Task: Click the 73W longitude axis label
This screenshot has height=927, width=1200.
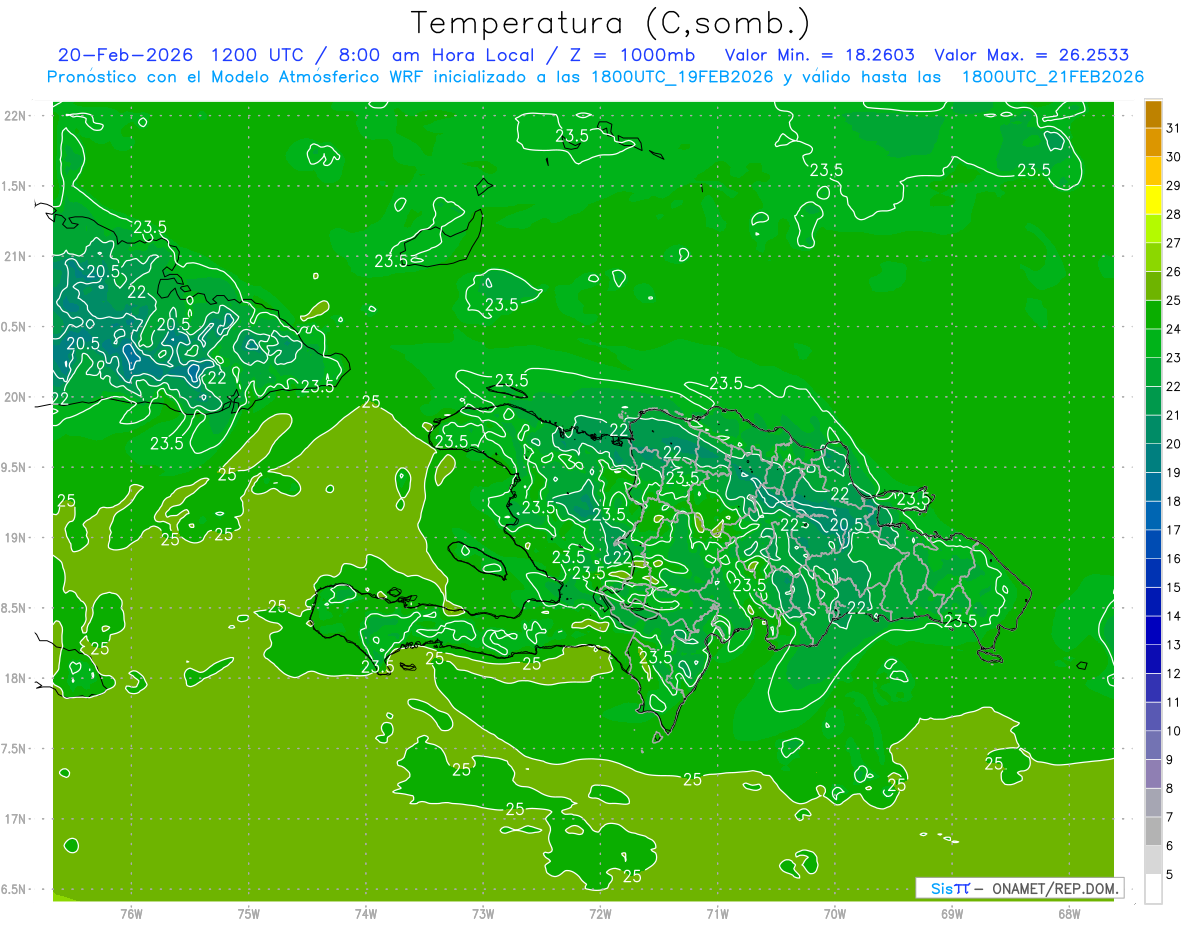Action: pyautogui.click(x=483, y=913)
